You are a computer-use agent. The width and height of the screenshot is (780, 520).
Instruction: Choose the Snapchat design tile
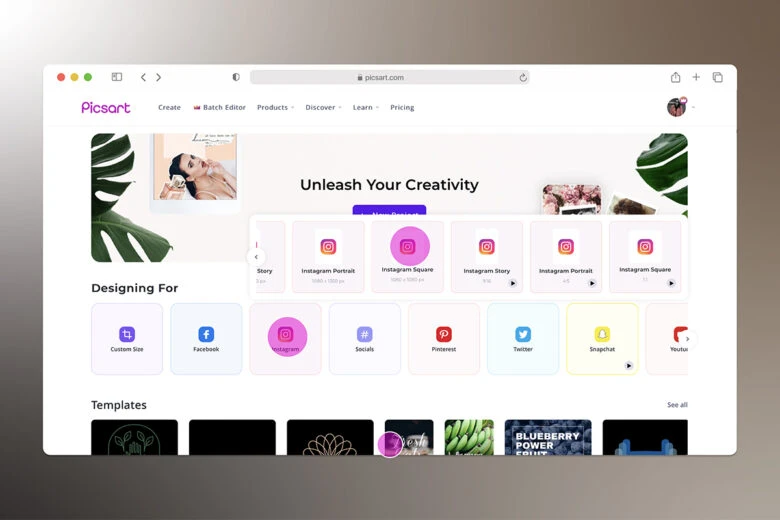click(x=602, y=338)
